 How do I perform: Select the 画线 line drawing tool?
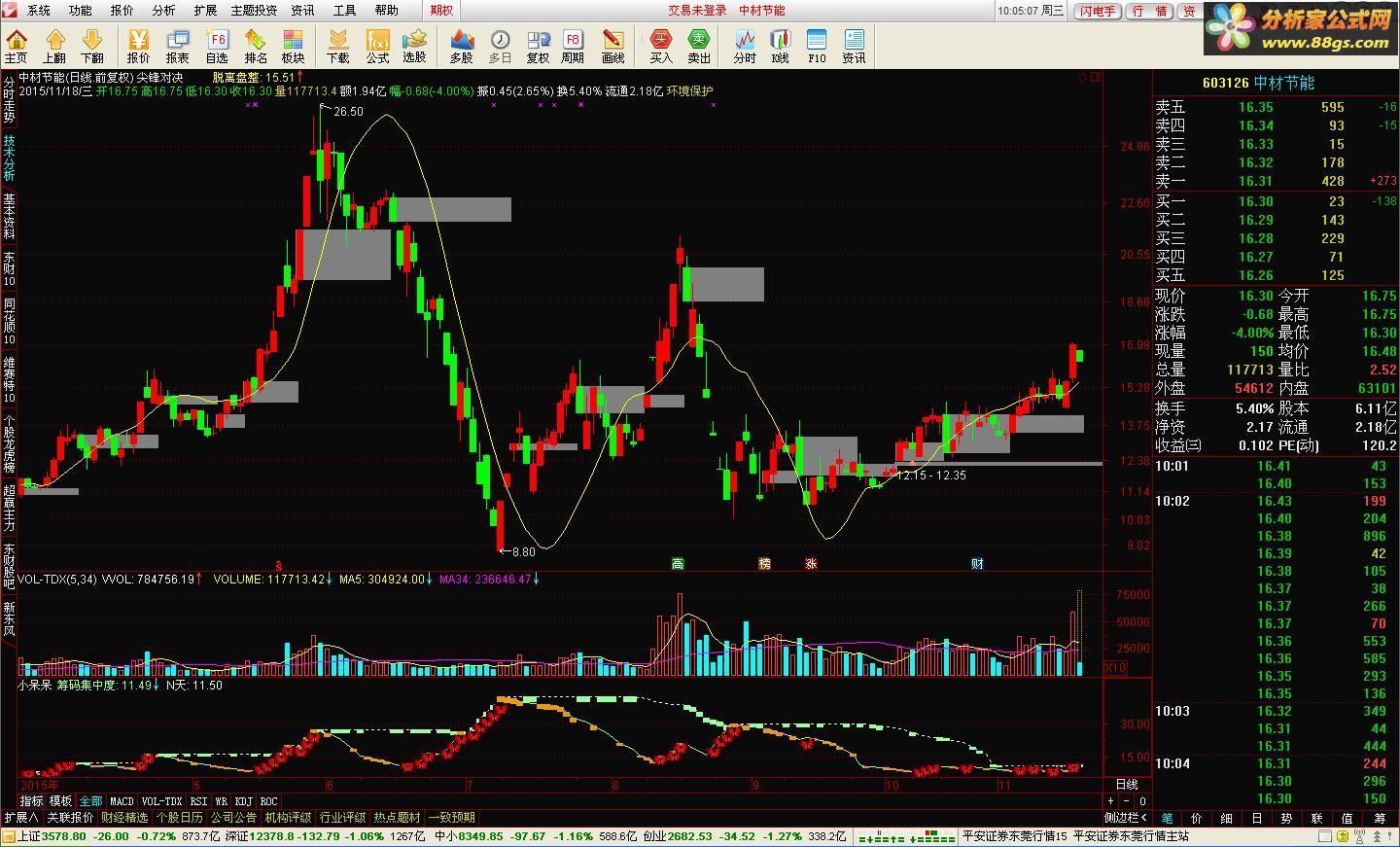point(612,46)
